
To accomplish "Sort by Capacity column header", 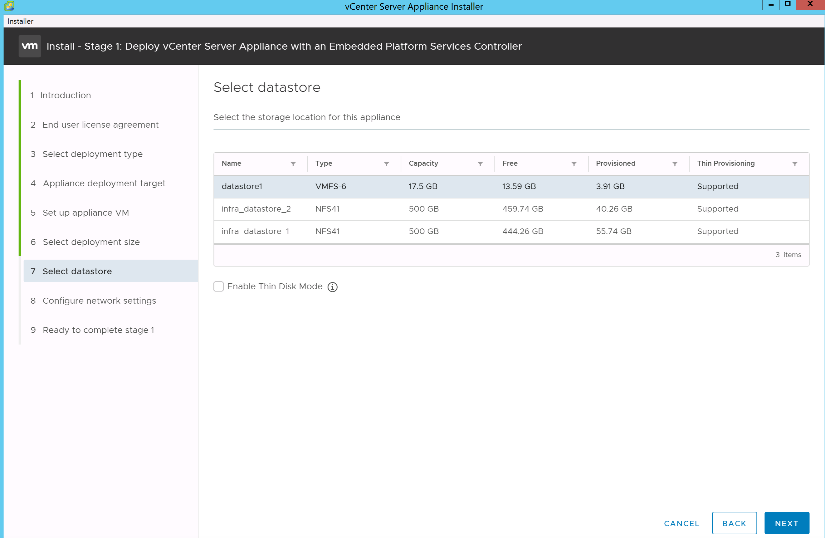I will (423, 163).
